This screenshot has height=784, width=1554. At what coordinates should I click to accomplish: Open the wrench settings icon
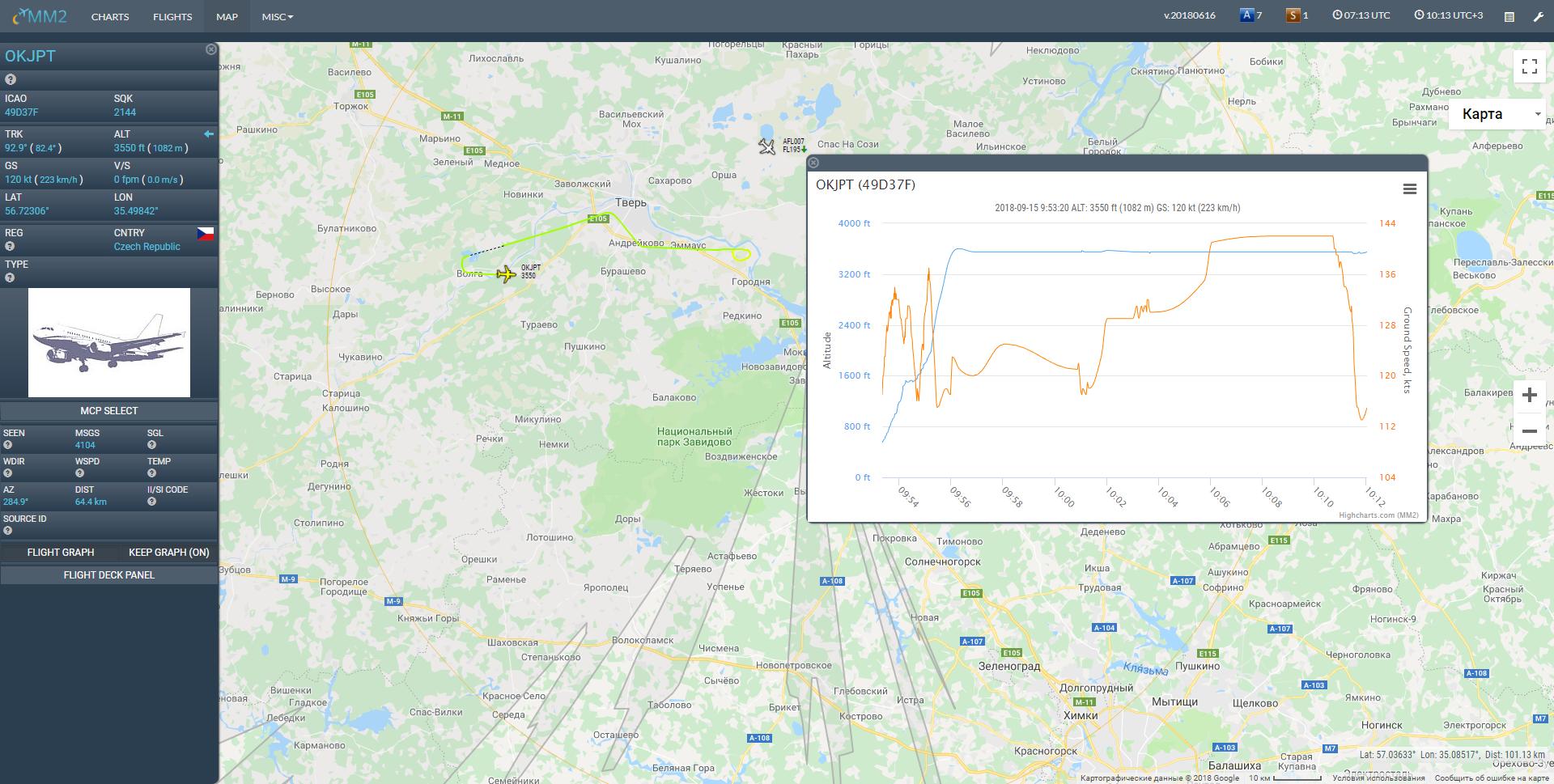(x=1538, y=16)
